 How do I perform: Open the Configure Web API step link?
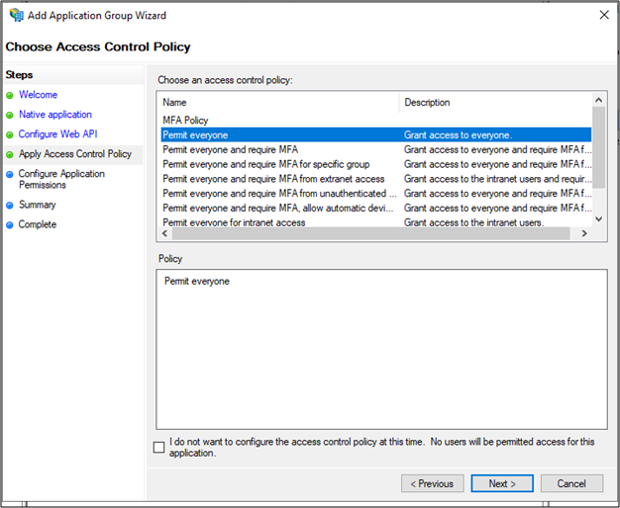point(58,134)
